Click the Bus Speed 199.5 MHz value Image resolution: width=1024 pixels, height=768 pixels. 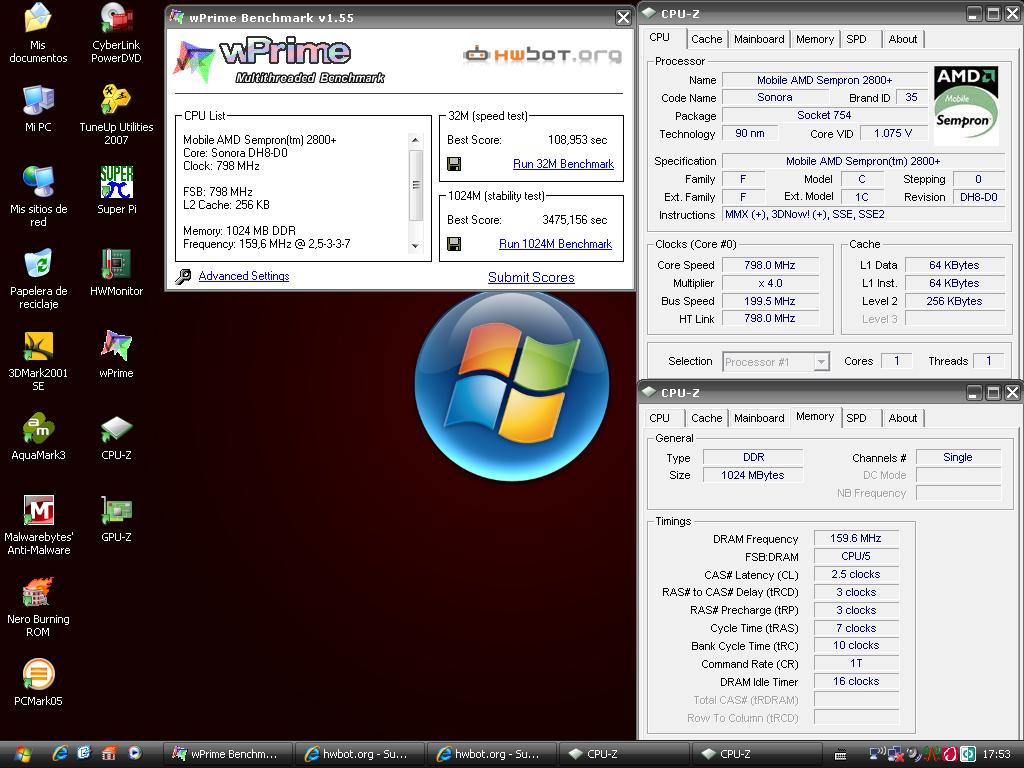(x=769, y=301)
